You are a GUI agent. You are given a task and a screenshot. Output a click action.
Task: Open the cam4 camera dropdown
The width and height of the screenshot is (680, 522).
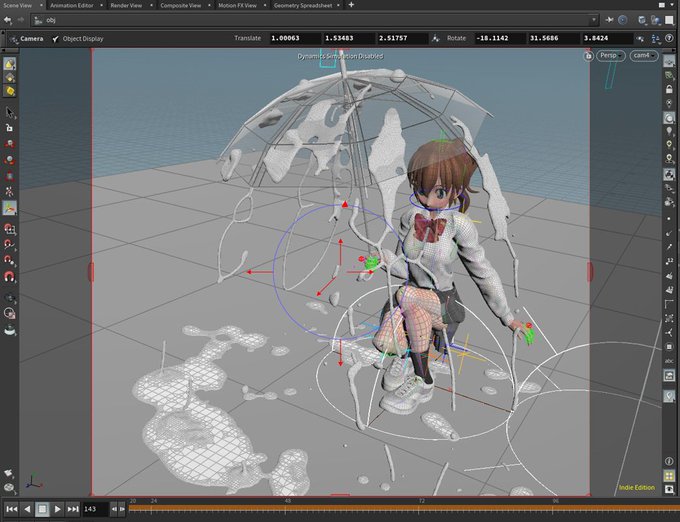coord(644,55)
